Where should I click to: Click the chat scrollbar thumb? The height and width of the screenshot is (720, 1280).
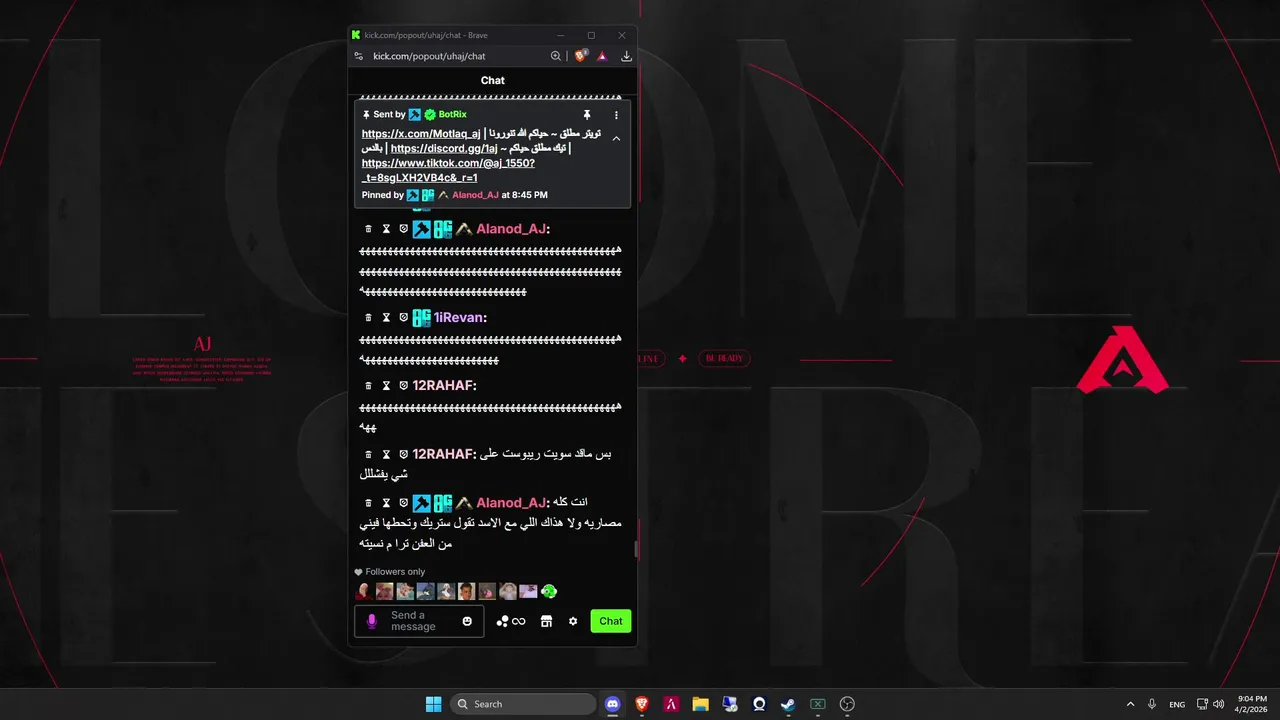tap(635, 548)
